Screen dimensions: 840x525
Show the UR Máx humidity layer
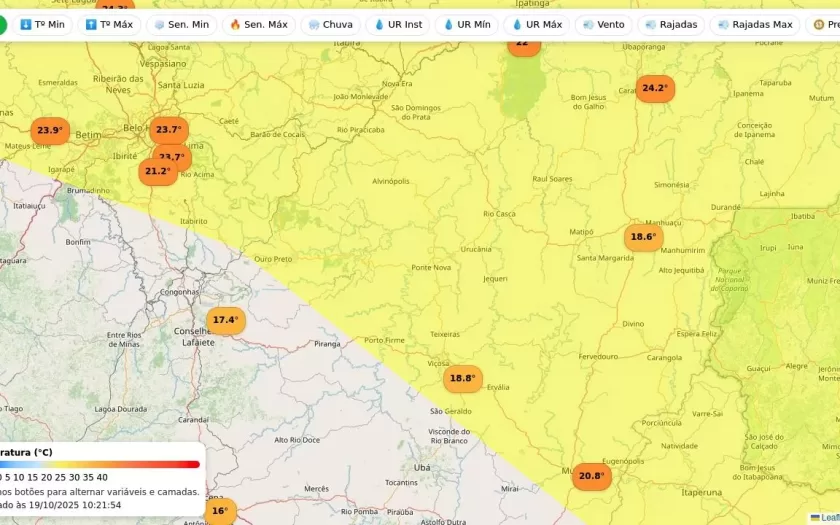[536, 24]
